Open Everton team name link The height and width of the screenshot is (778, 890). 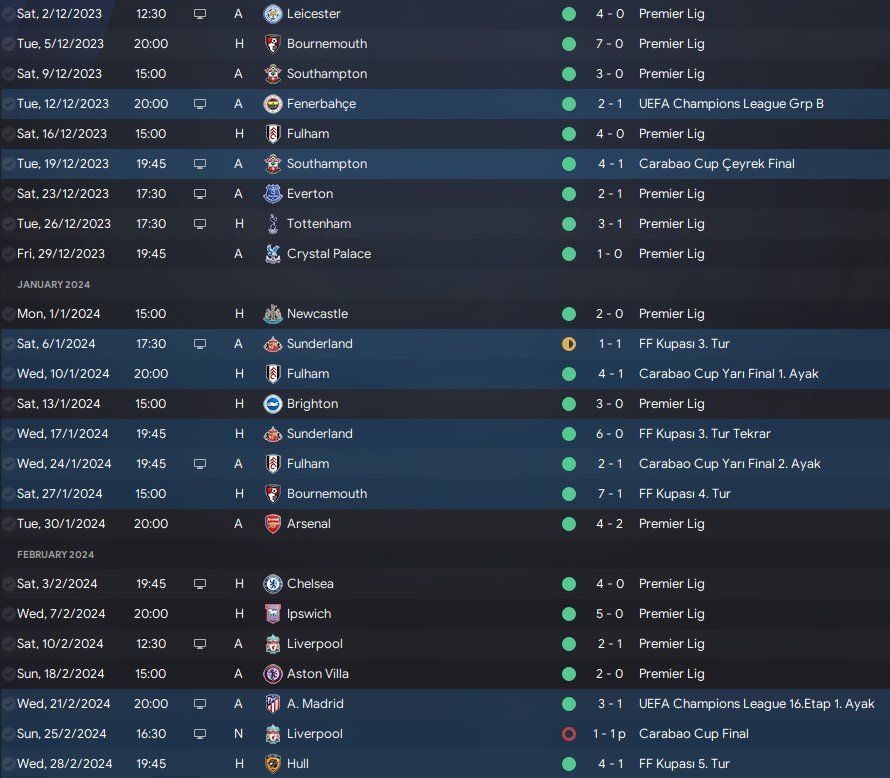tap(310, 194)
